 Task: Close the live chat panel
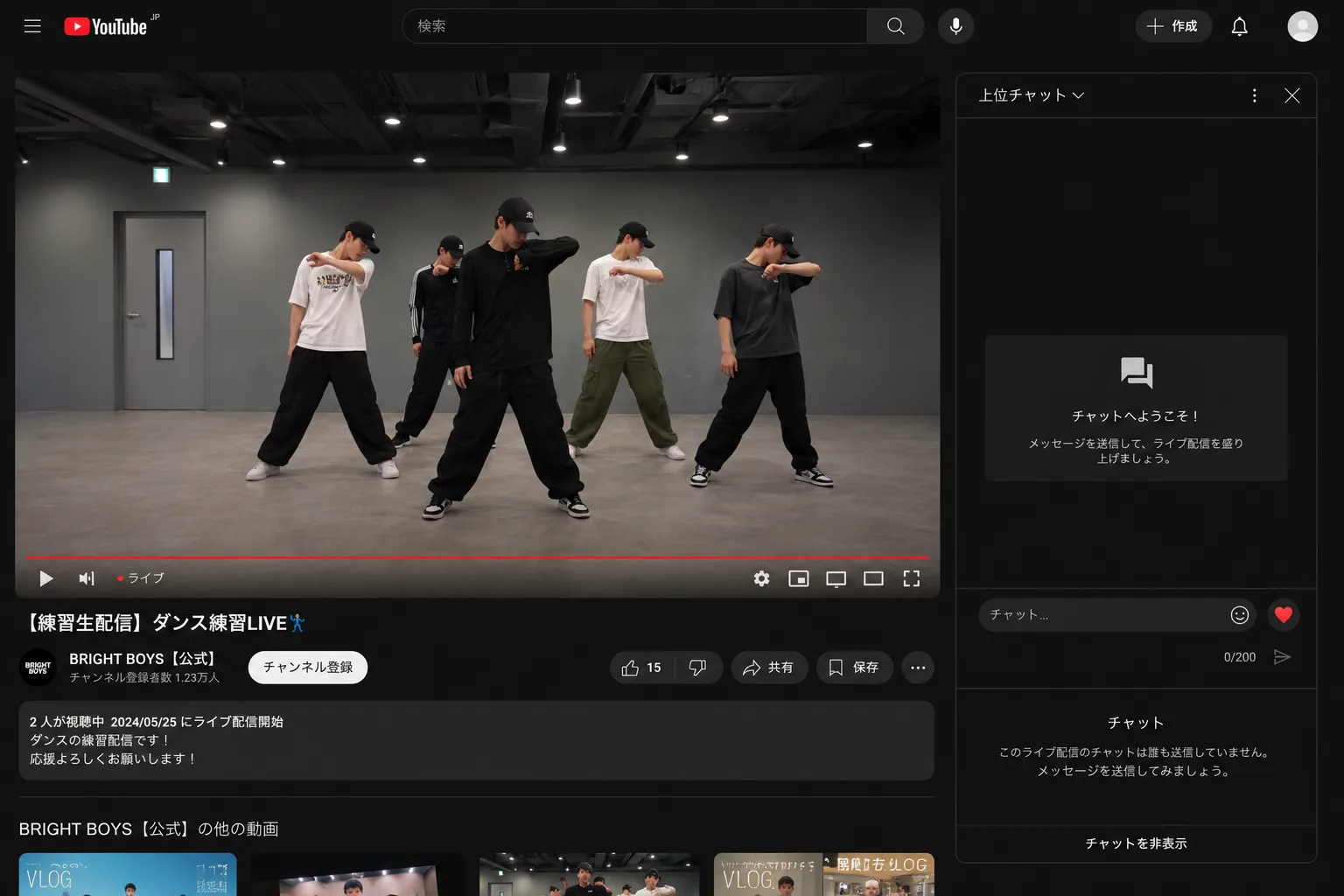1291,95
